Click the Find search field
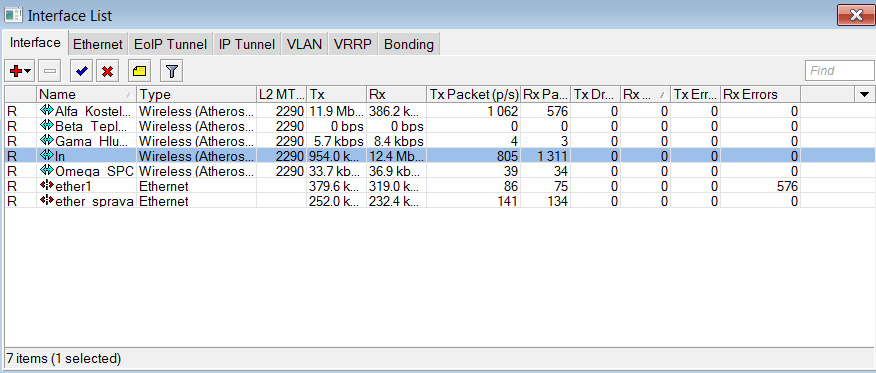 tap(839, 71)
